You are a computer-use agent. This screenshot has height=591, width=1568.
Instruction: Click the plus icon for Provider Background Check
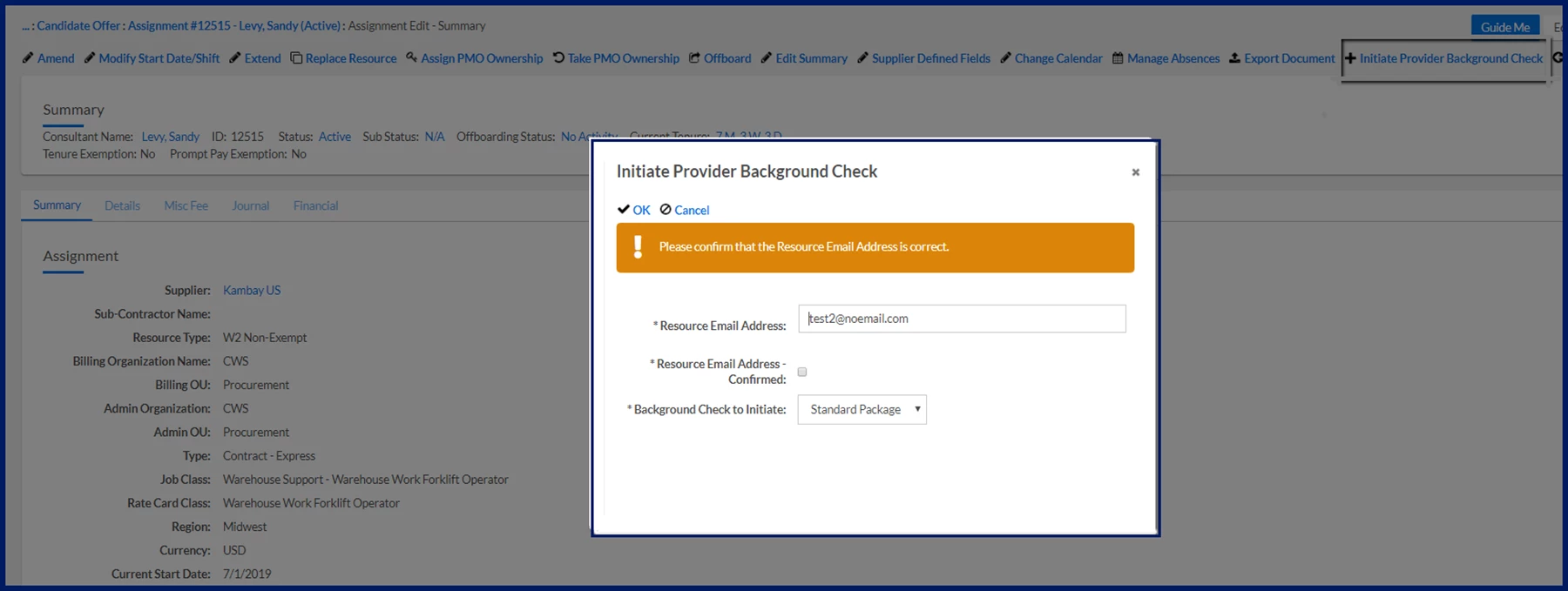[x=1350, y=58]
